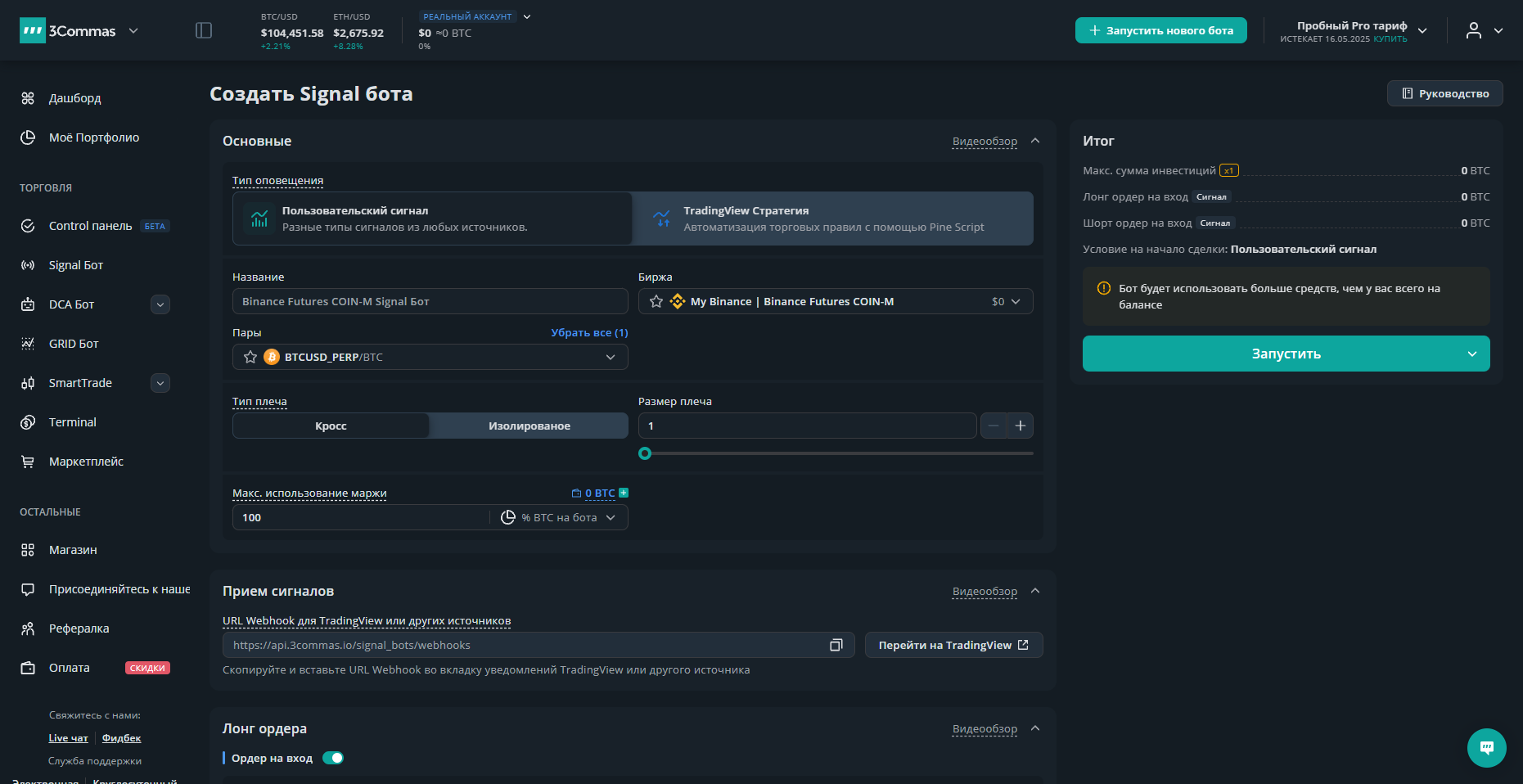Open Пробный Pro тариф dropdown
This screenshot has width=1523, height=784.
(x=1422, y=31)
